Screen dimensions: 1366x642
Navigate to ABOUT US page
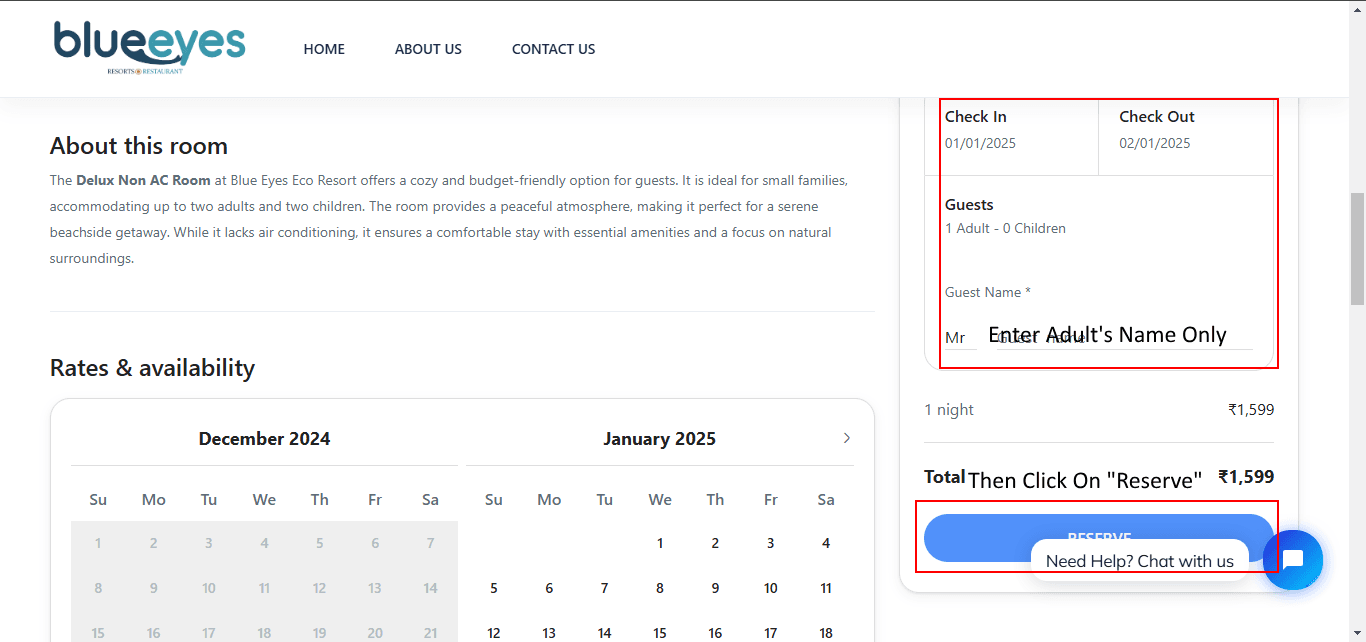tap(428, 49)
